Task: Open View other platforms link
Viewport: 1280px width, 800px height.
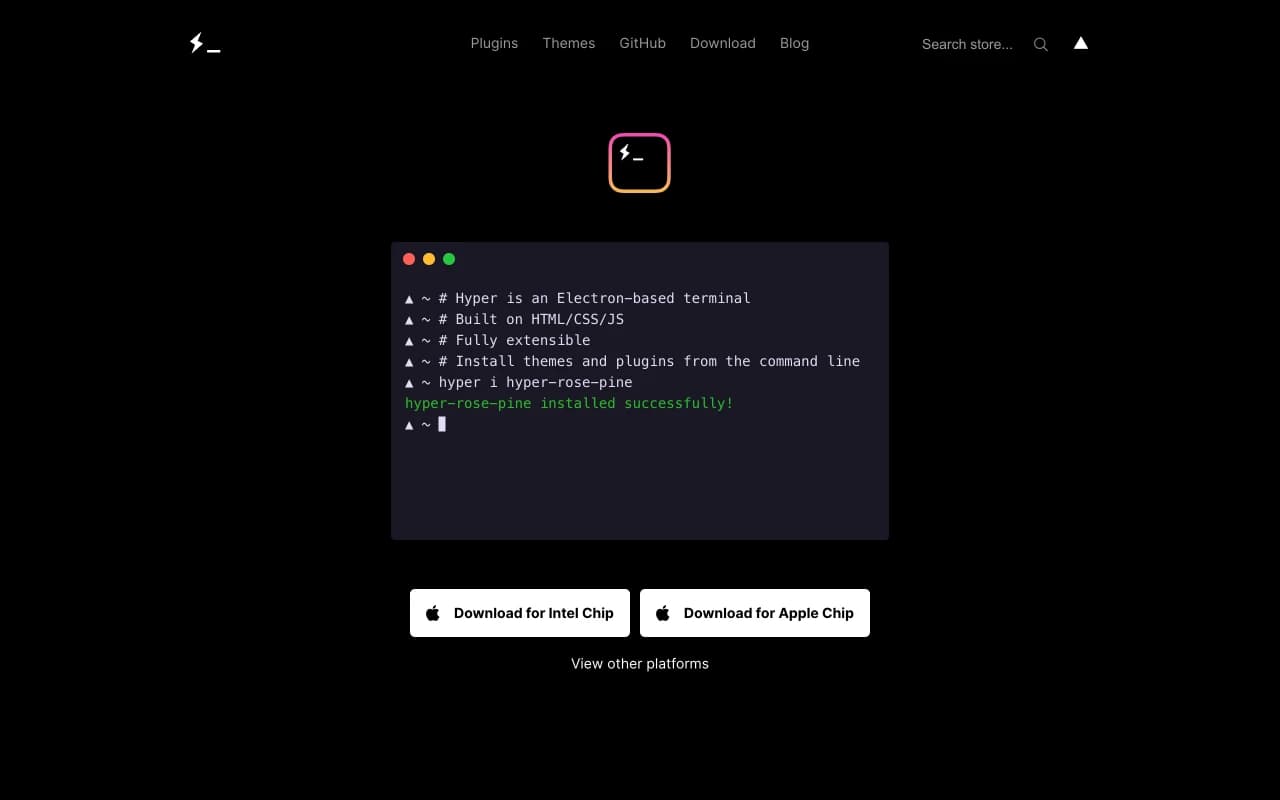Action: coord(639,663)
